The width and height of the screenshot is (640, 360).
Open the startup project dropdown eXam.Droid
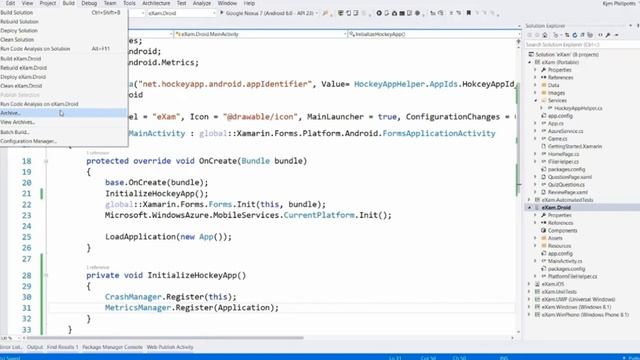pyautogui.click(x=181, y=13)
